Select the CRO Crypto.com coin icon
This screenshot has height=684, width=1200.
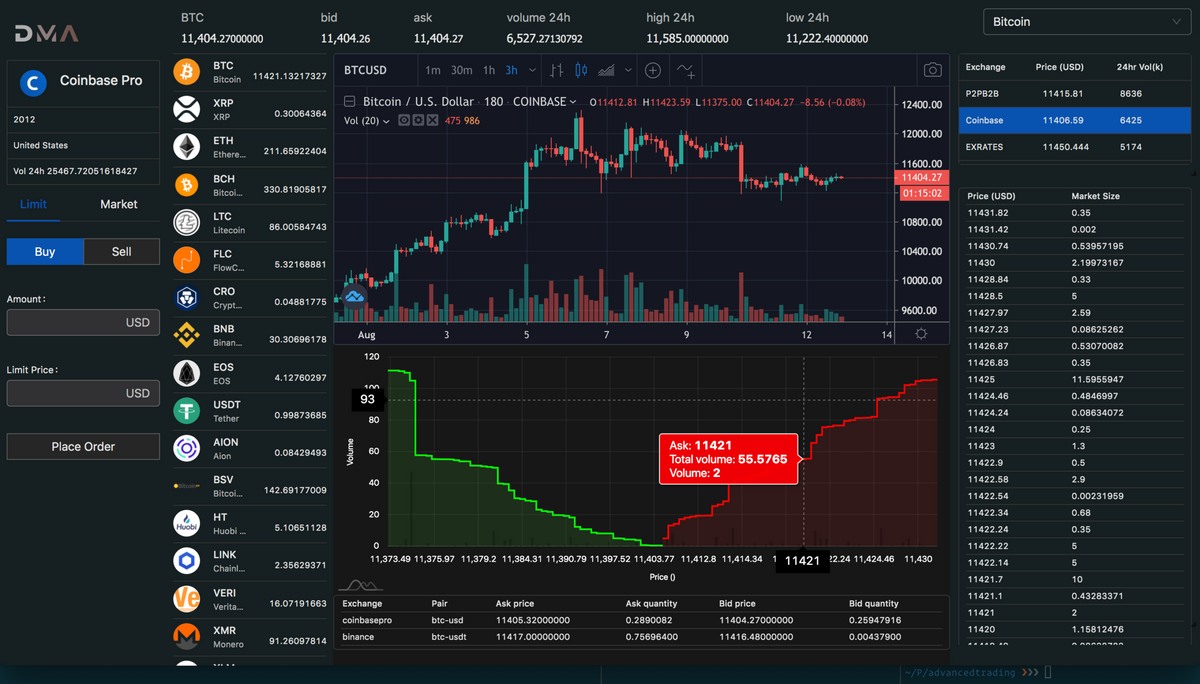(187, 298)
